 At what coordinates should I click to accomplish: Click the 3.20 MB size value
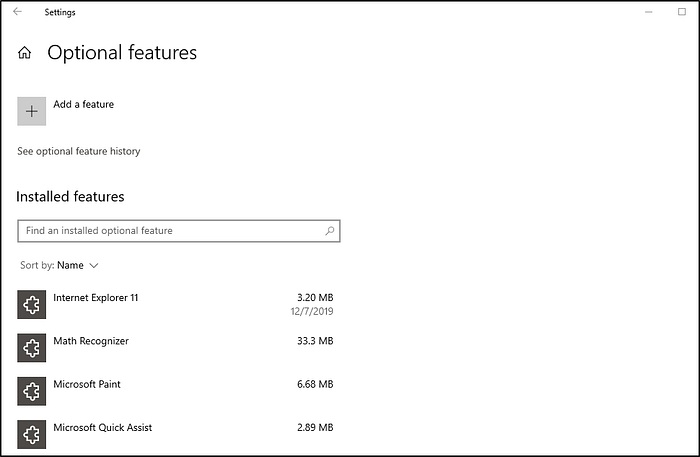coord(315,298)
